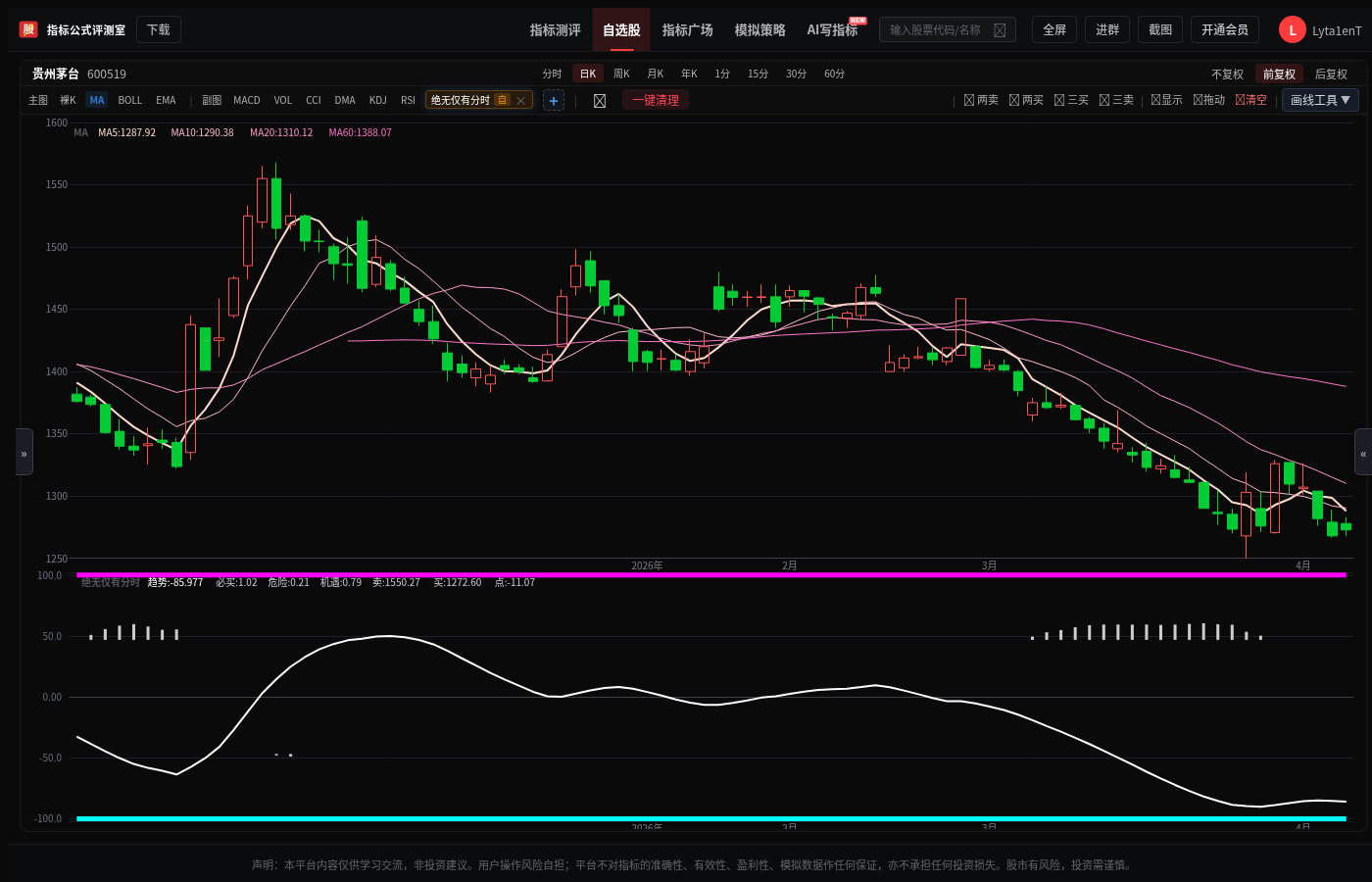
Task: Click the 趋势:-85.977 indicator value
Action: (175, 582)
